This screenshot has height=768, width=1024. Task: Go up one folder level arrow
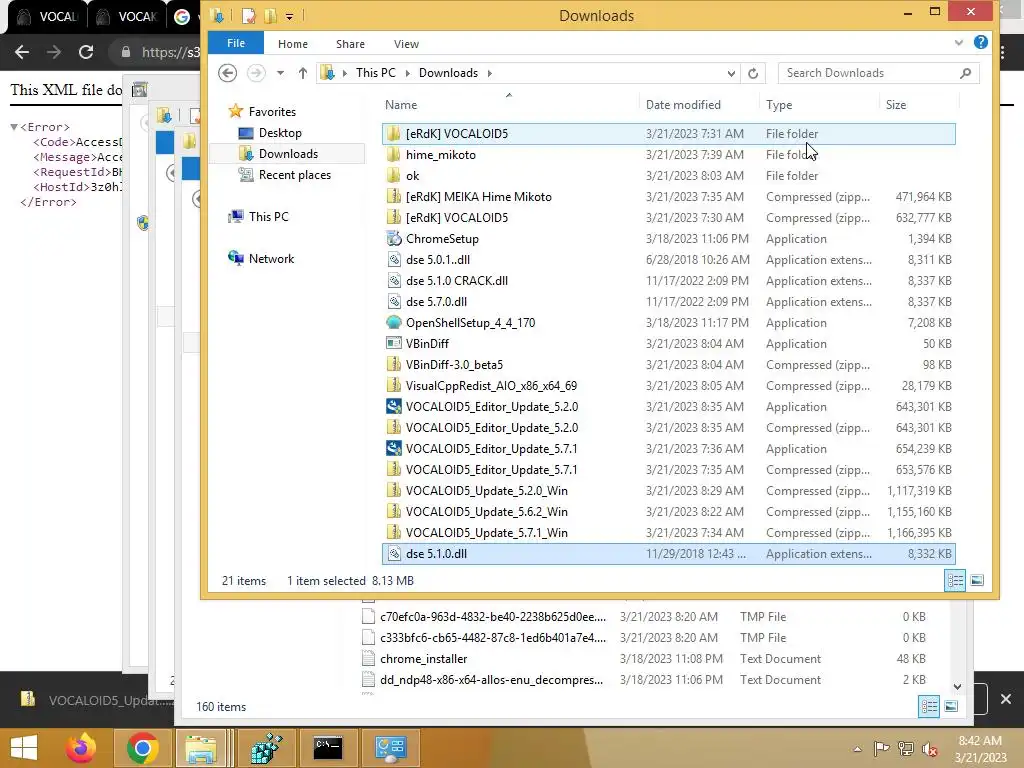point(302,73)
